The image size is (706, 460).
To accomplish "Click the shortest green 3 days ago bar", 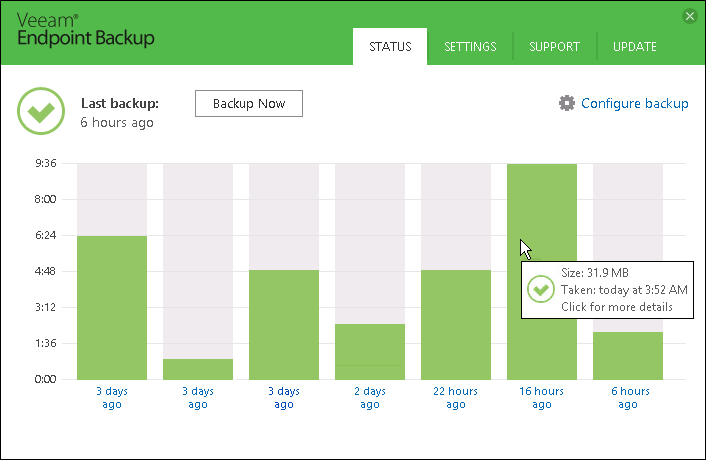I will tap(198, 369).
